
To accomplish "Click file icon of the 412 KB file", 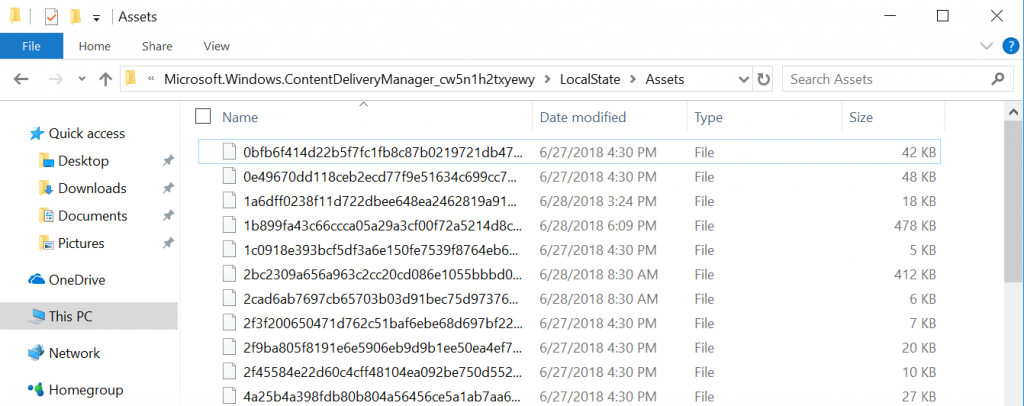I will [x=228, y=274].
